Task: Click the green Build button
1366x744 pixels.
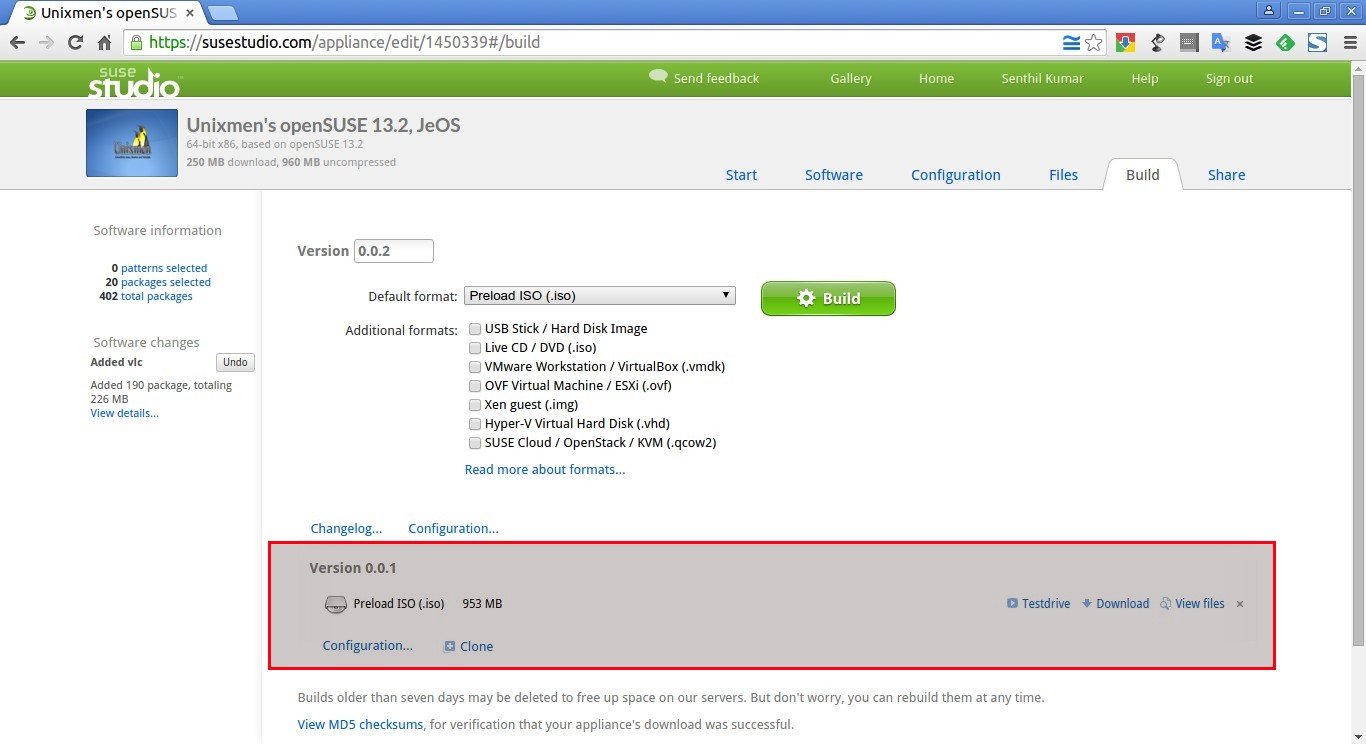Action: click(828, 298)
